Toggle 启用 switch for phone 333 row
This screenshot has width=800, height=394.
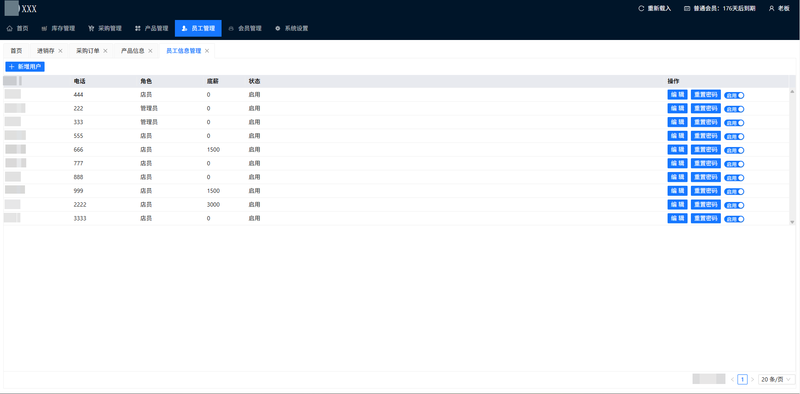click(734, 123)
